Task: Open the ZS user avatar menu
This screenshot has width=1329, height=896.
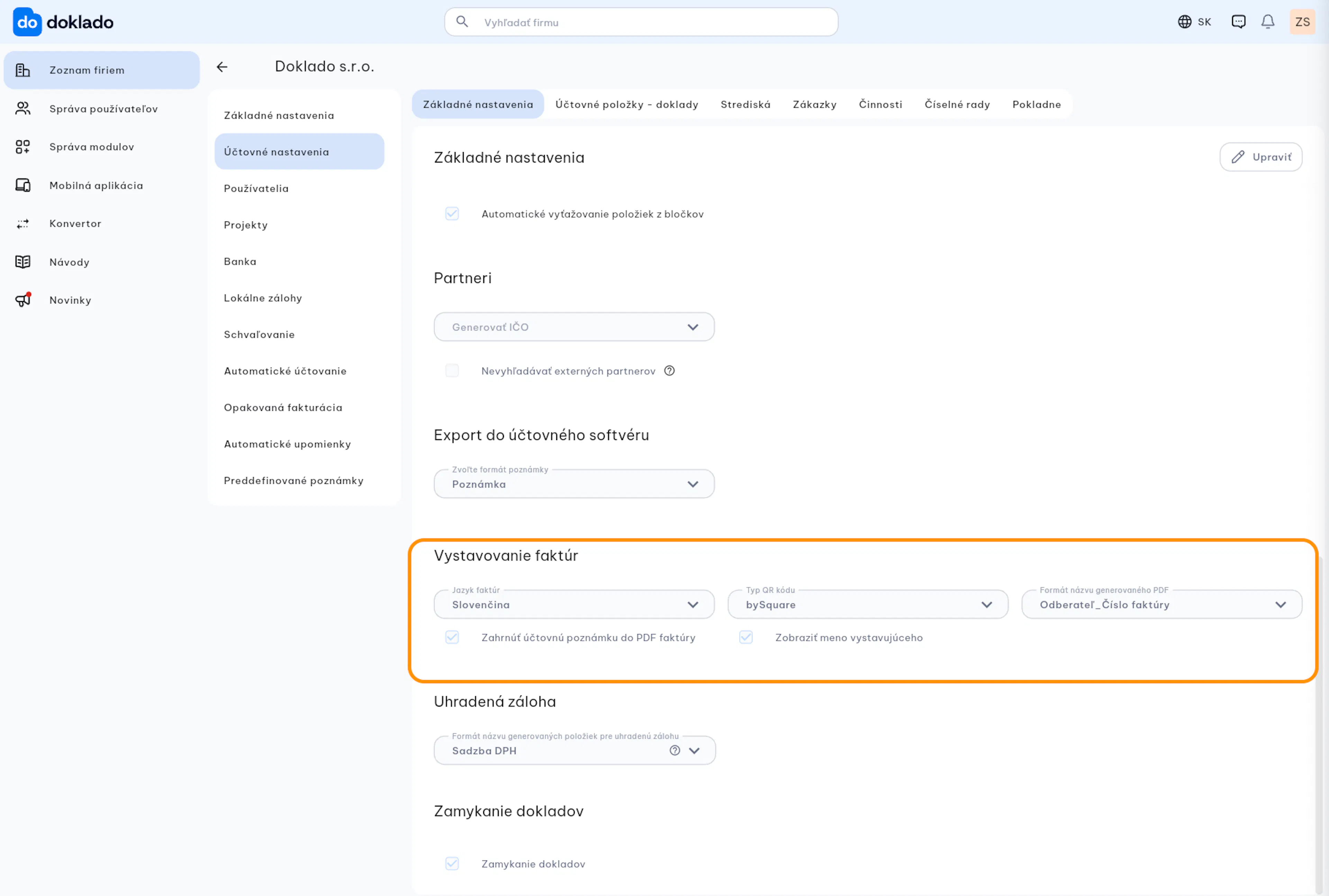Action: click(1302, 22)
